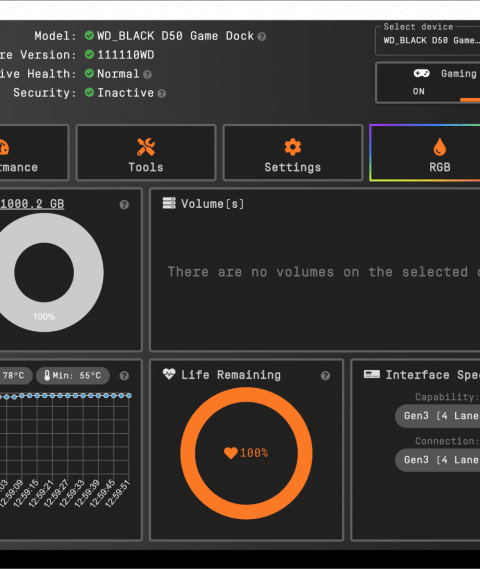The height and width of the screenshot is (569, 480).
Task: Click the heartbeat Life Remaining icon
Action: click(169, 374)
